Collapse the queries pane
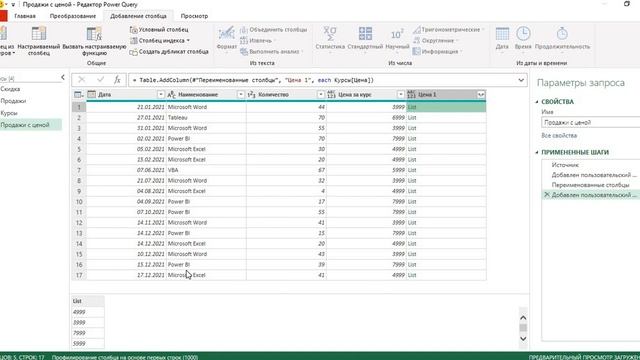 (62, 77)
